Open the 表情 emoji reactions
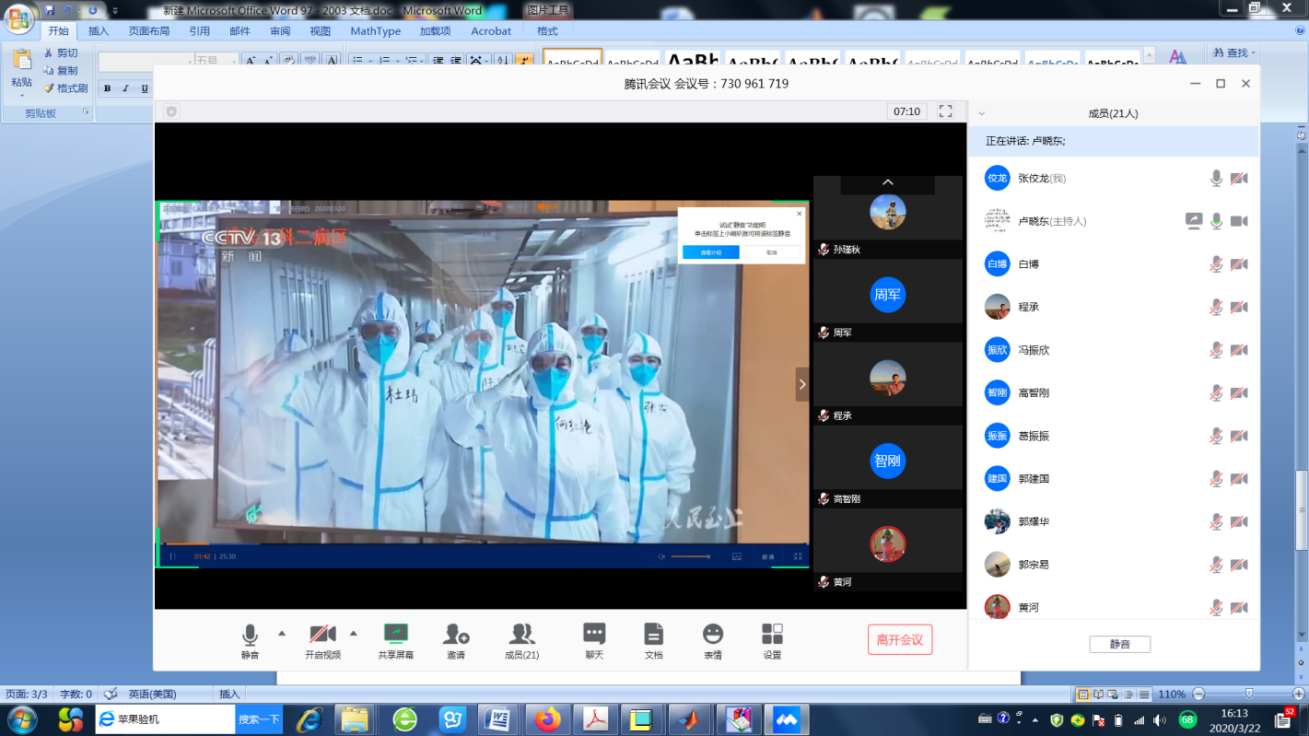Image resolution: width=1309 pixels, height=736 pixels. pos(713,641)
